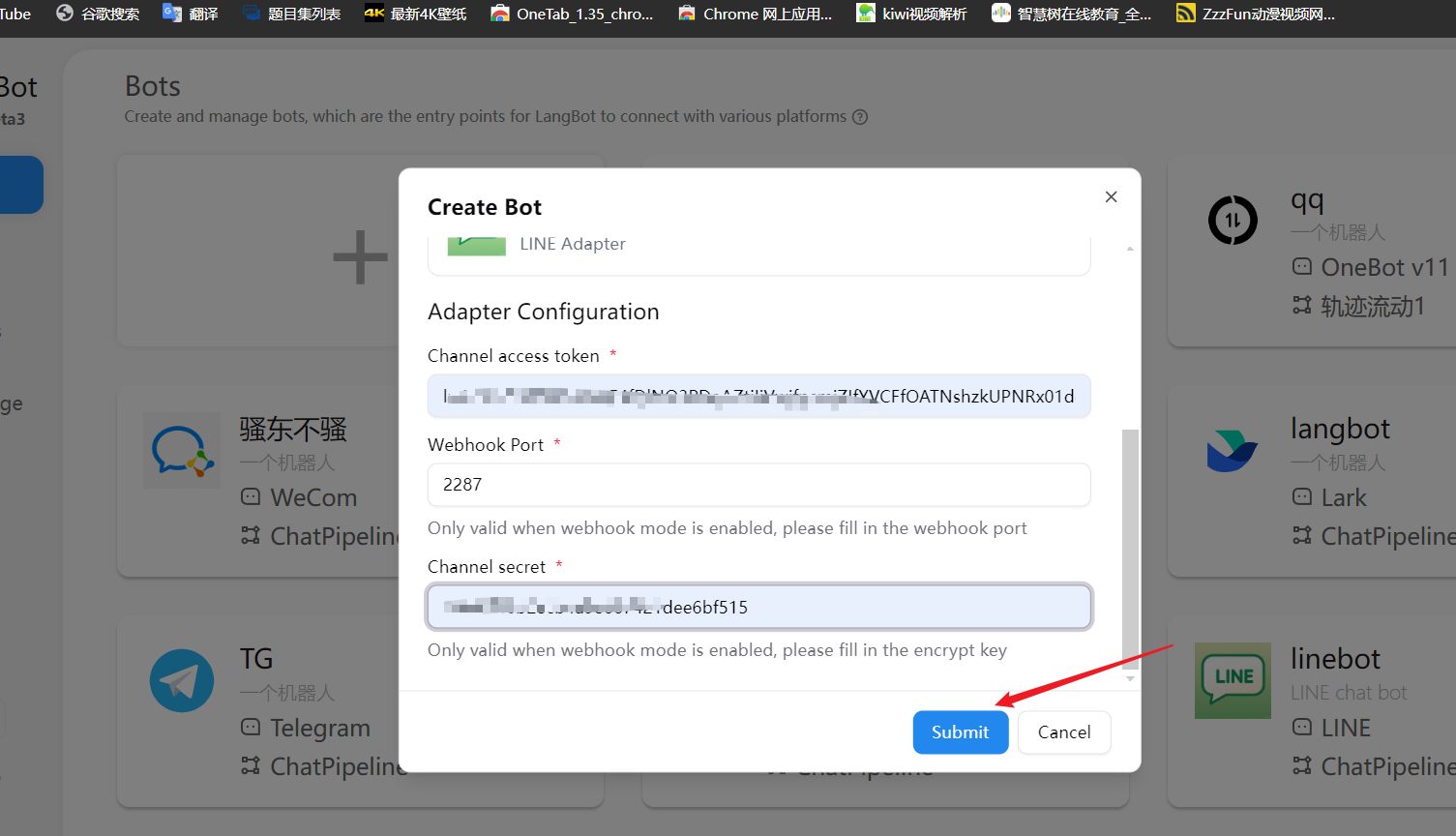Click the plus icon to add bot
The image size is (1456, 836).
360,257
